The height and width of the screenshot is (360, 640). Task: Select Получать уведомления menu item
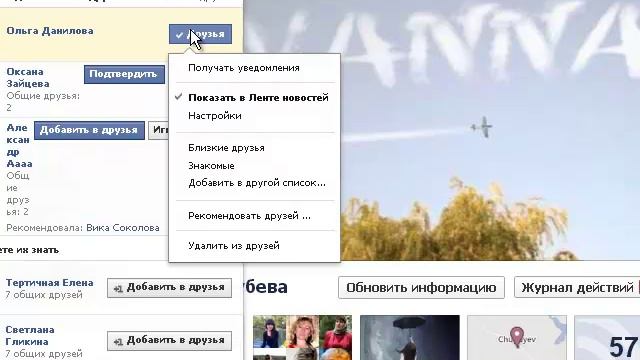click(x=244, y=68)
